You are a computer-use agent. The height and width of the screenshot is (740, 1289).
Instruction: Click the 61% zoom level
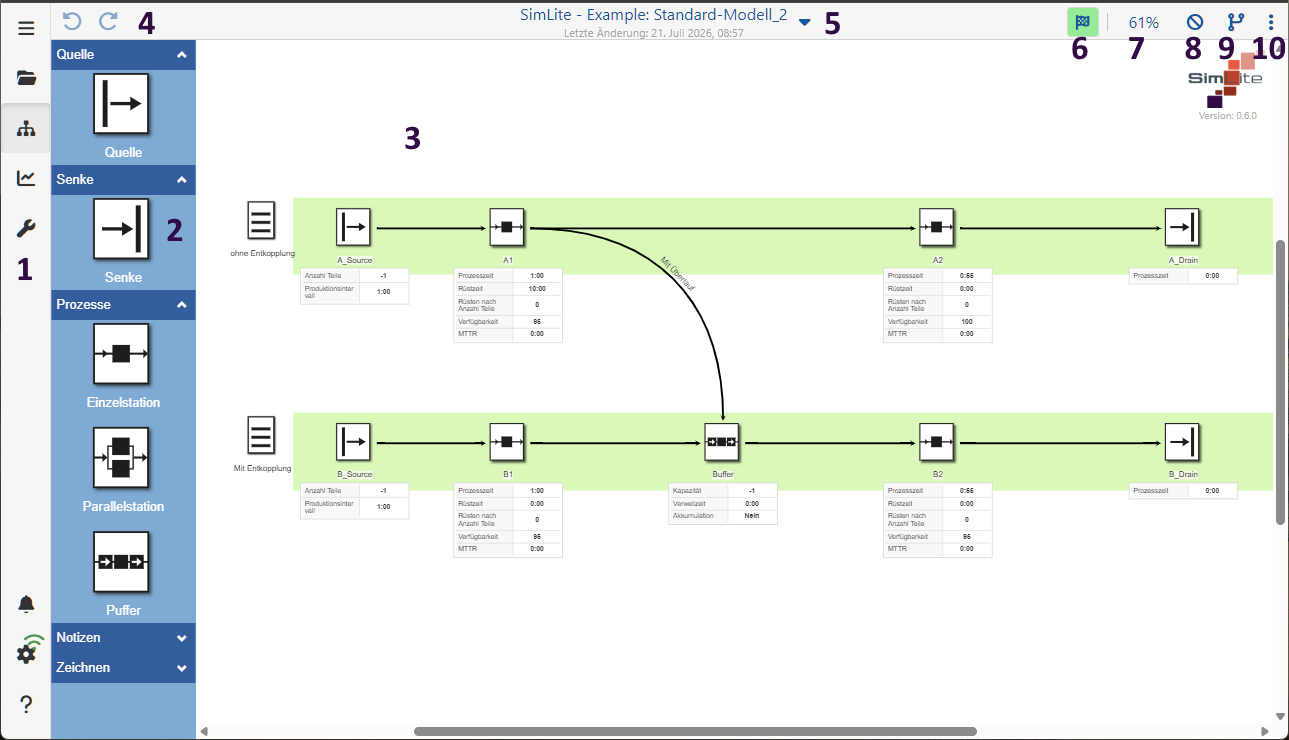tap(1143, 22)
